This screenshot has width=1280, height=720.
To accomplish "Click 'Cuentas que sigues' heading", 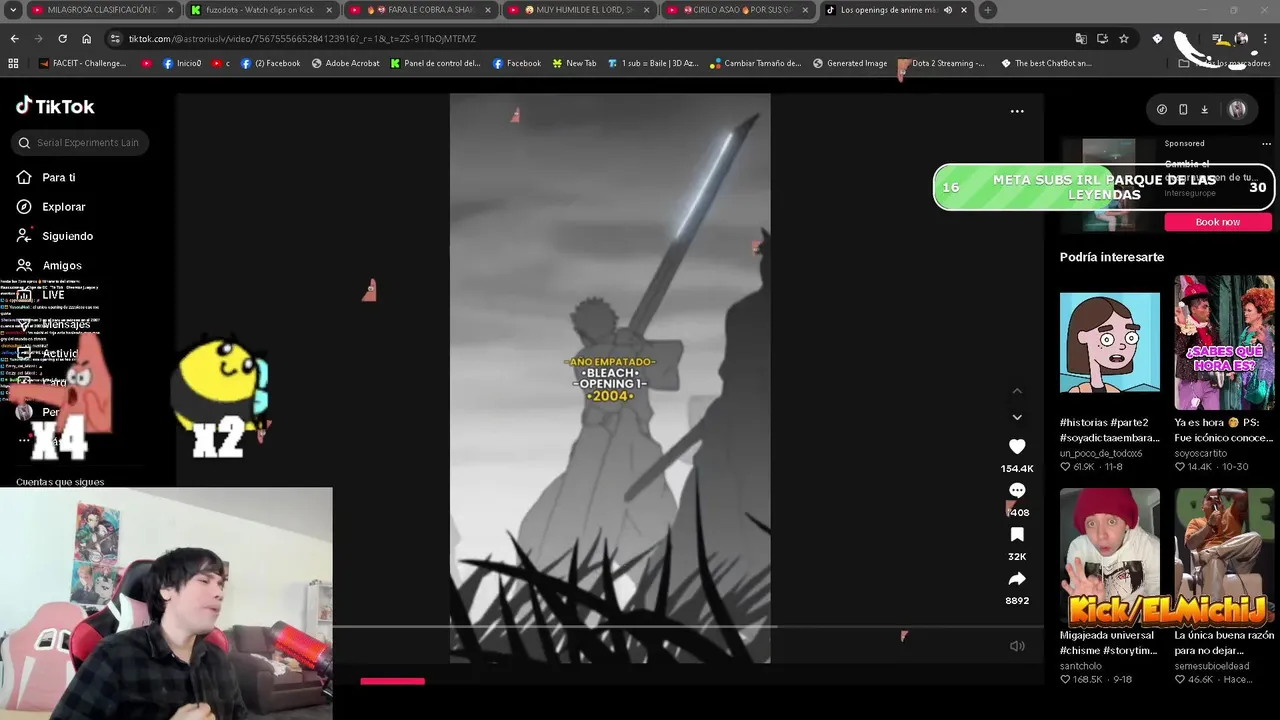I will coord(60,482).
